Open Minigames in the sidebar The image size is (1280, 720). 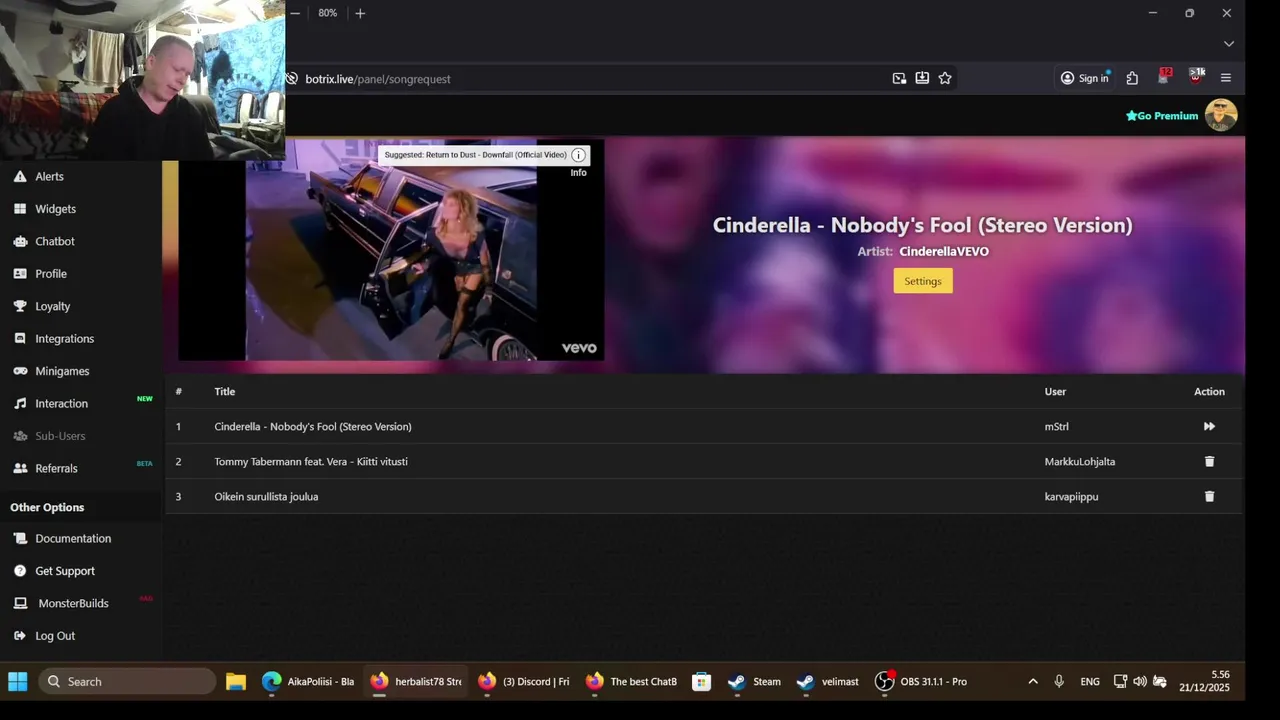tap(62, 371)
